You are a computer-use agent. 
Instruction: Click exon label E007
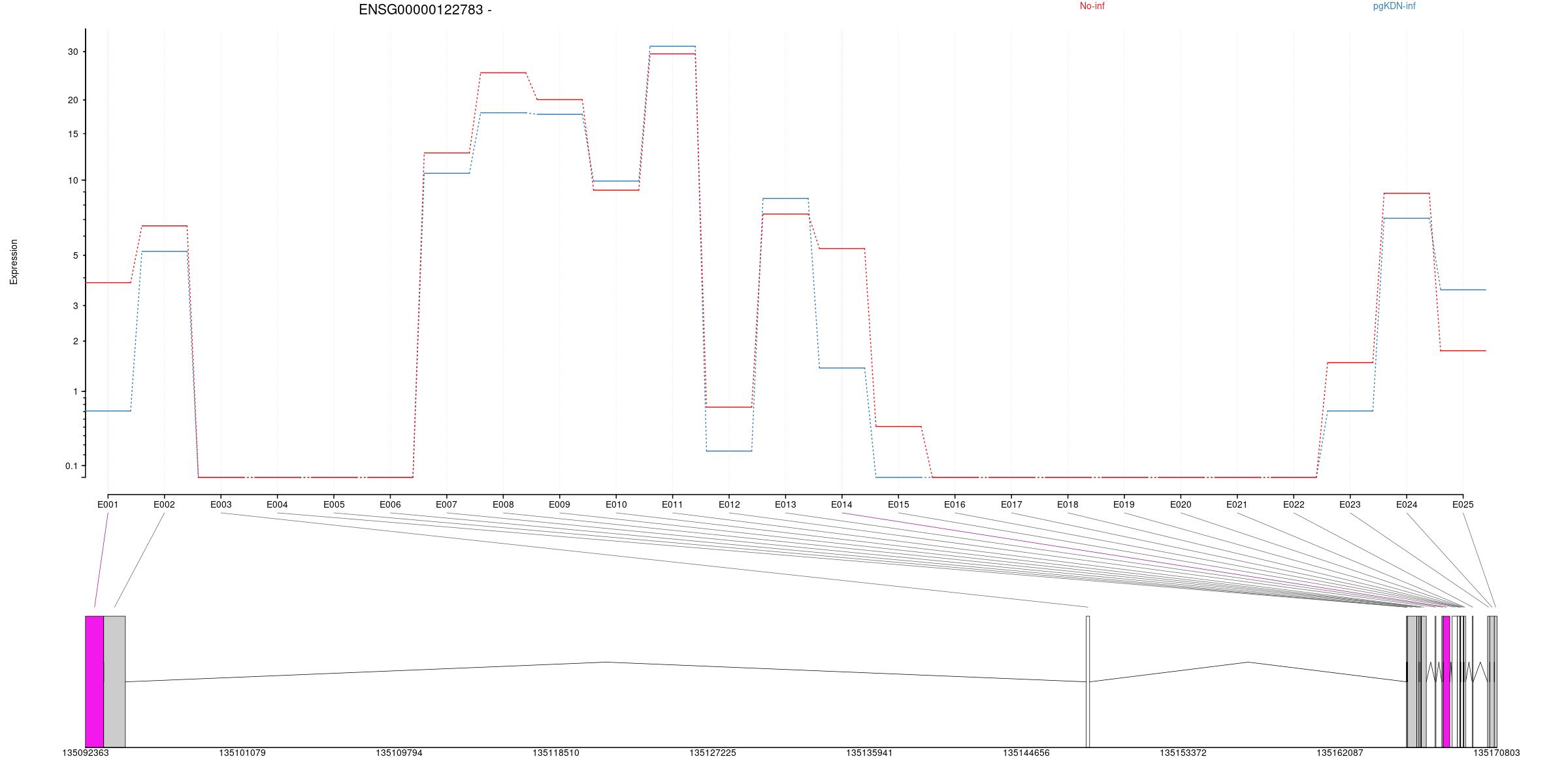(x=446, y=504)
